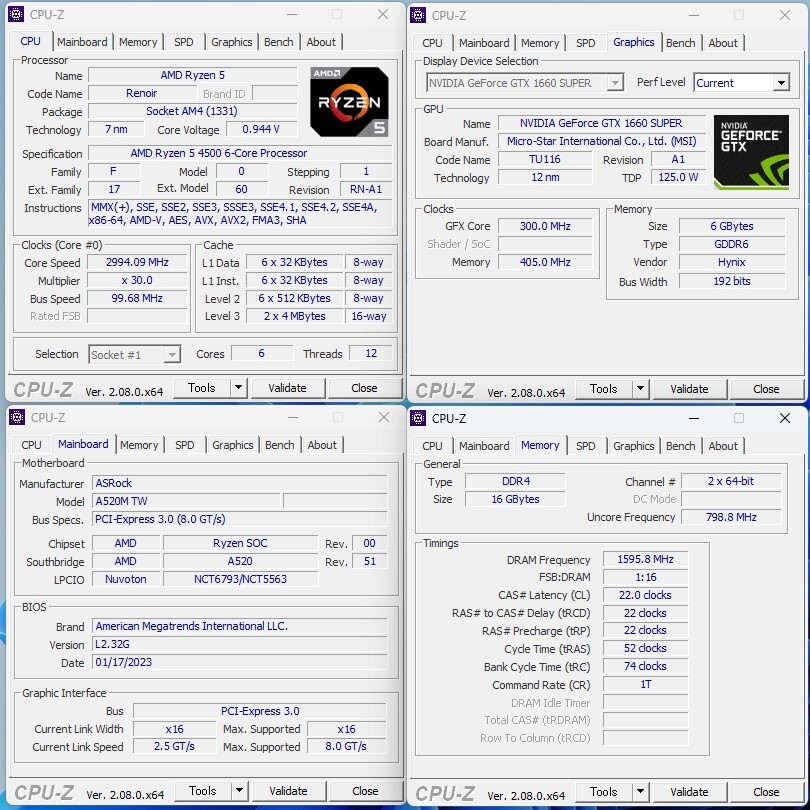The width and height of the screenshot is (810, 810).
Task: Click the CPU-Z app icon in the CPU-tab window
Action: tap(16, 14)
